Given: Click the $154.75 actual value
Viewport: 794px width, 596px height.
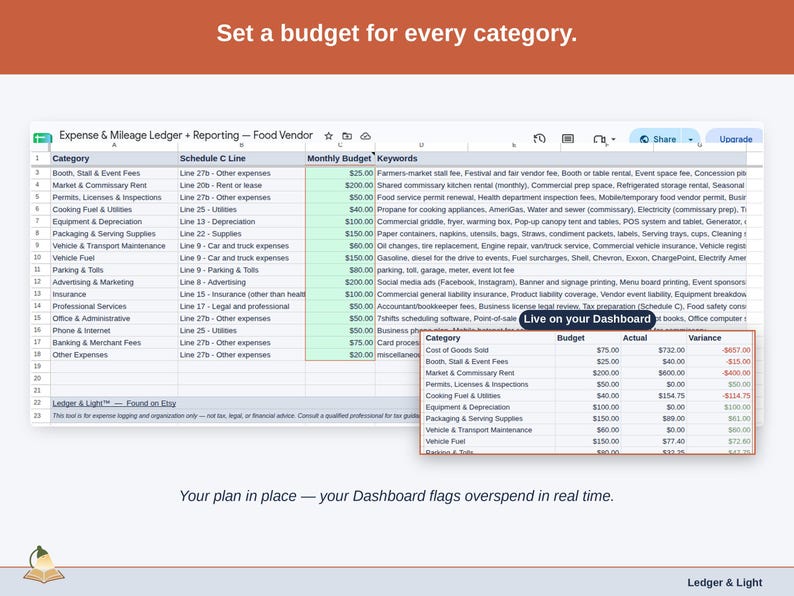Looking at the screenshot, I should click(671, 395).
